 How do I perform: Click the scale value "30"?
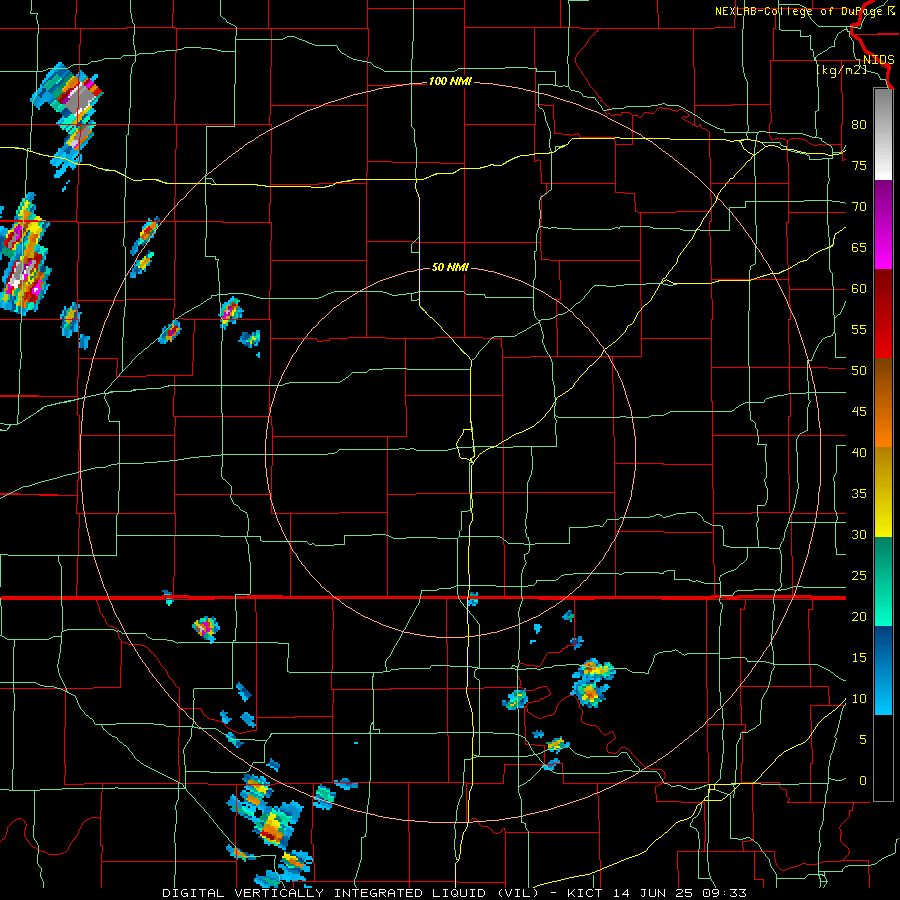click(859, 534)
